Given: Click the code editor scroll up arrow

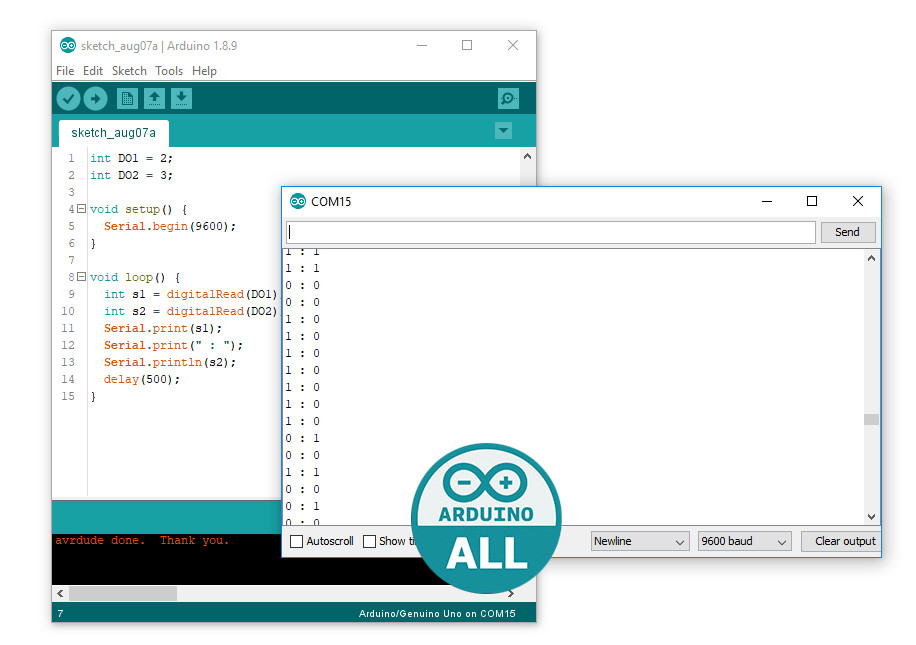Looking at the screenshot, I should pos(528,157).
